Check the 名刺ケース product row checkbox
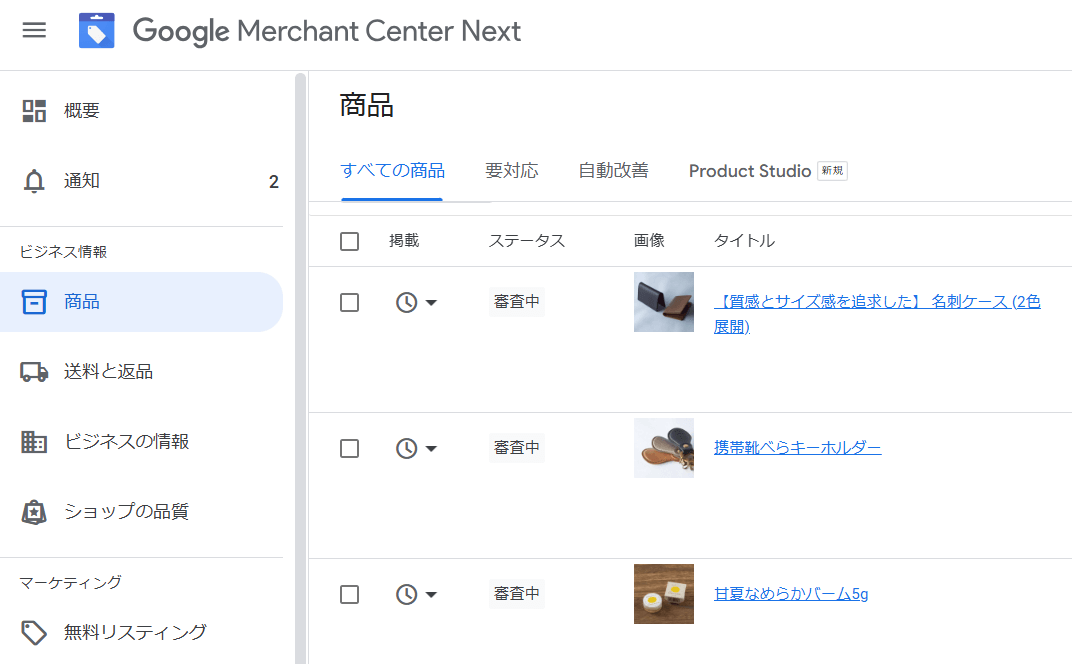The height and width of the screenshot is (664, 1072). [349, 301]
